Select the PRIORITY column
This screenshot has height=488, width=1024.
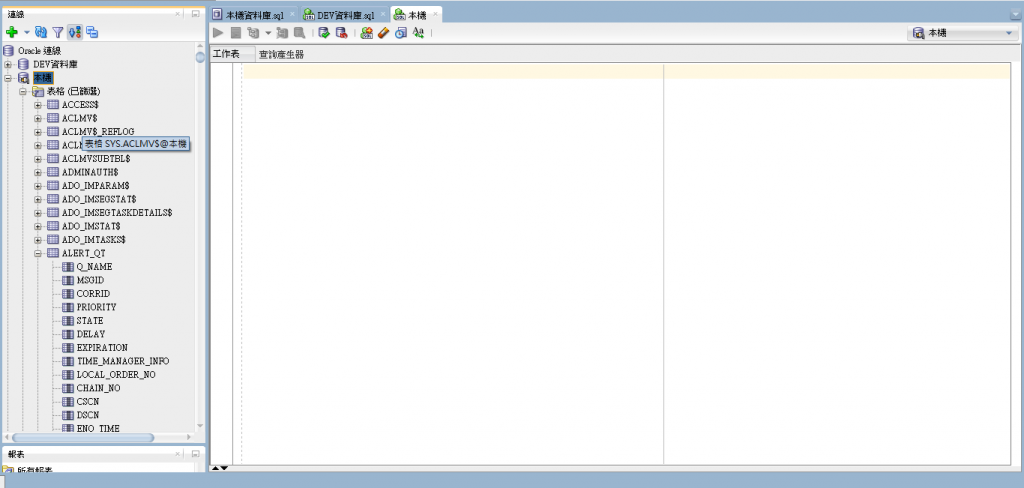tap(96, 307)
